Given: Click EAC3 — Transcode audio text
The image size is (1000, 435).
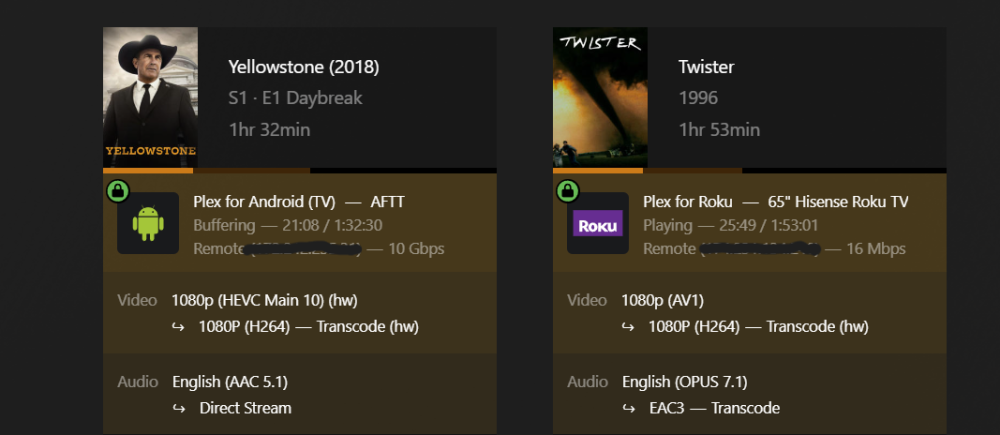Looking at the screenshot, I should point(714,408).
